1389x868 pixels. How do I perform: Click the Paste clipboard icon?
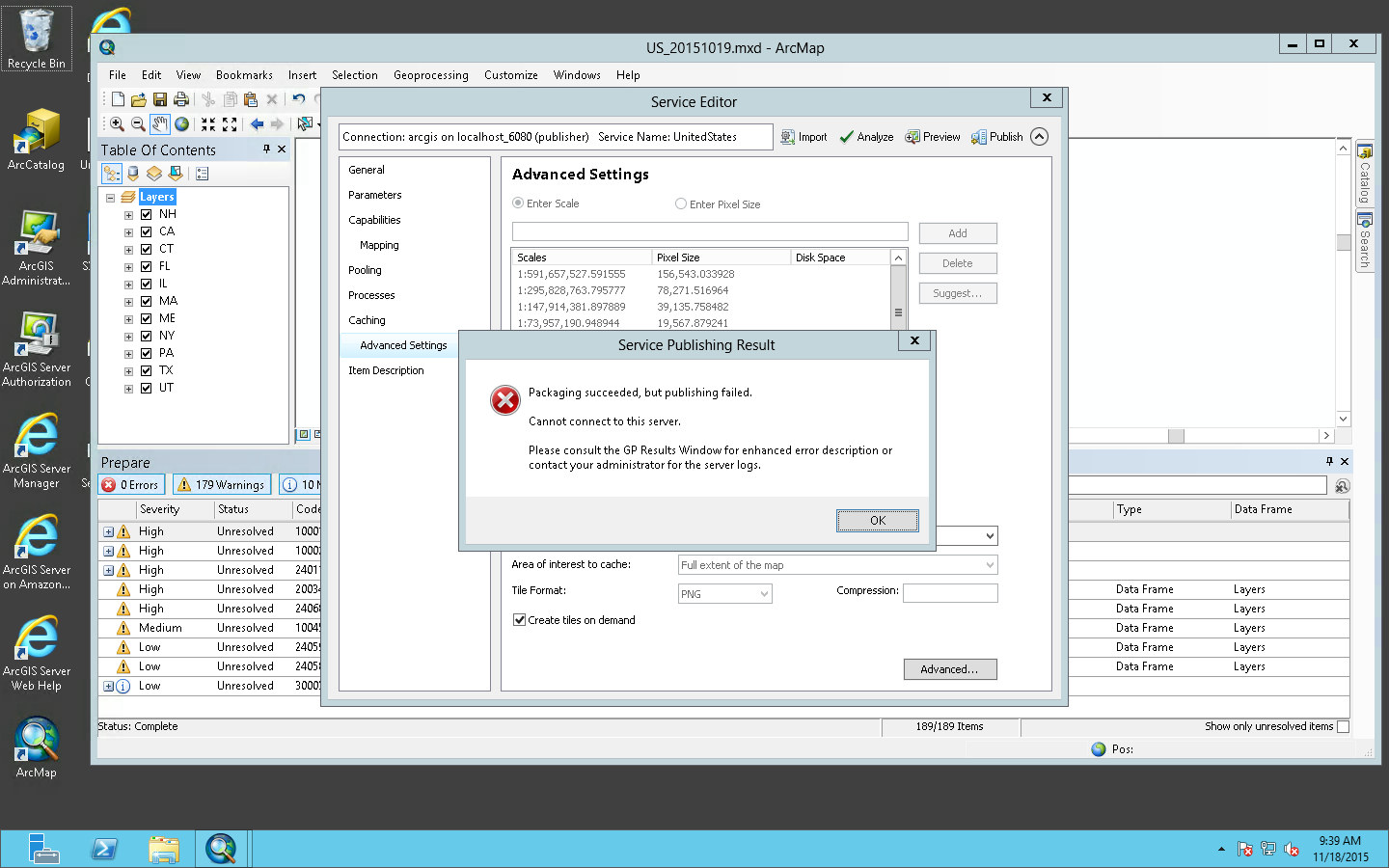[251, 99]
